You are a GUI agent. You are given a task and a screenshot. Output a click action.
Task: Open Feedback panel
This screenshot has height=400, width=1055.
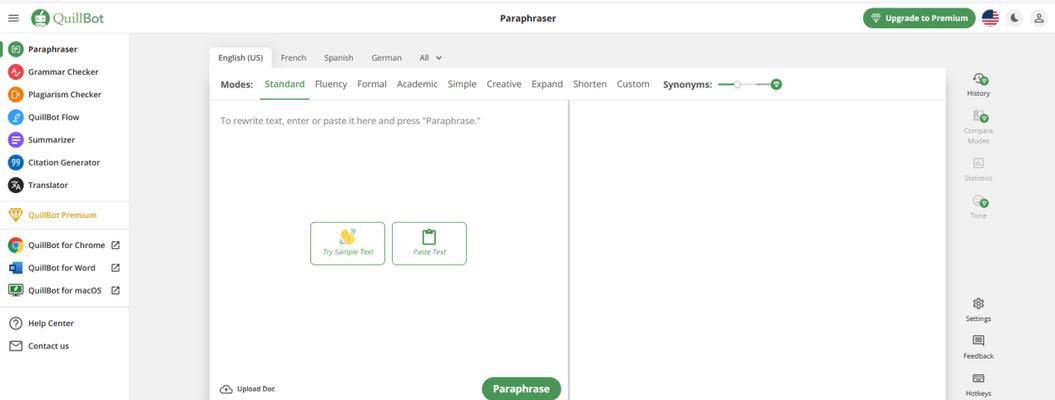978,348
